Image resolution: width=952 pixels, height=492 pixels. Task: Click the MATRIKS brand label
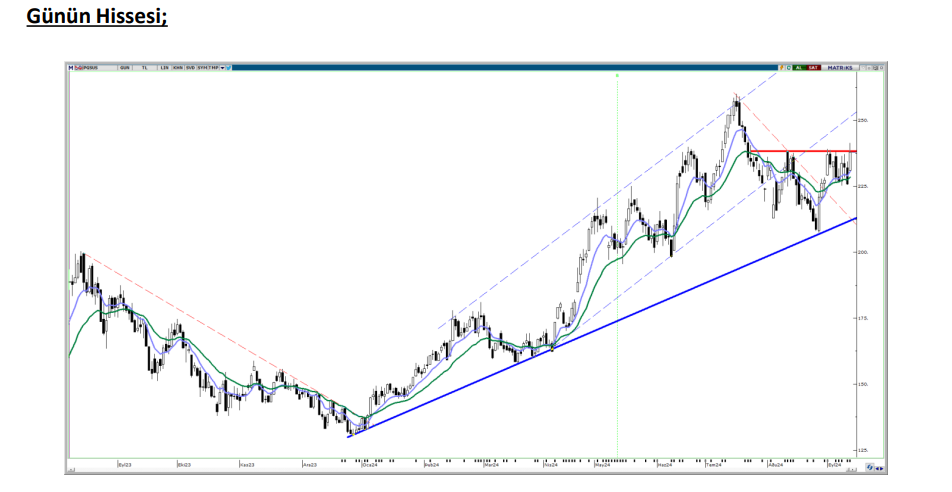tap(839, 67)
